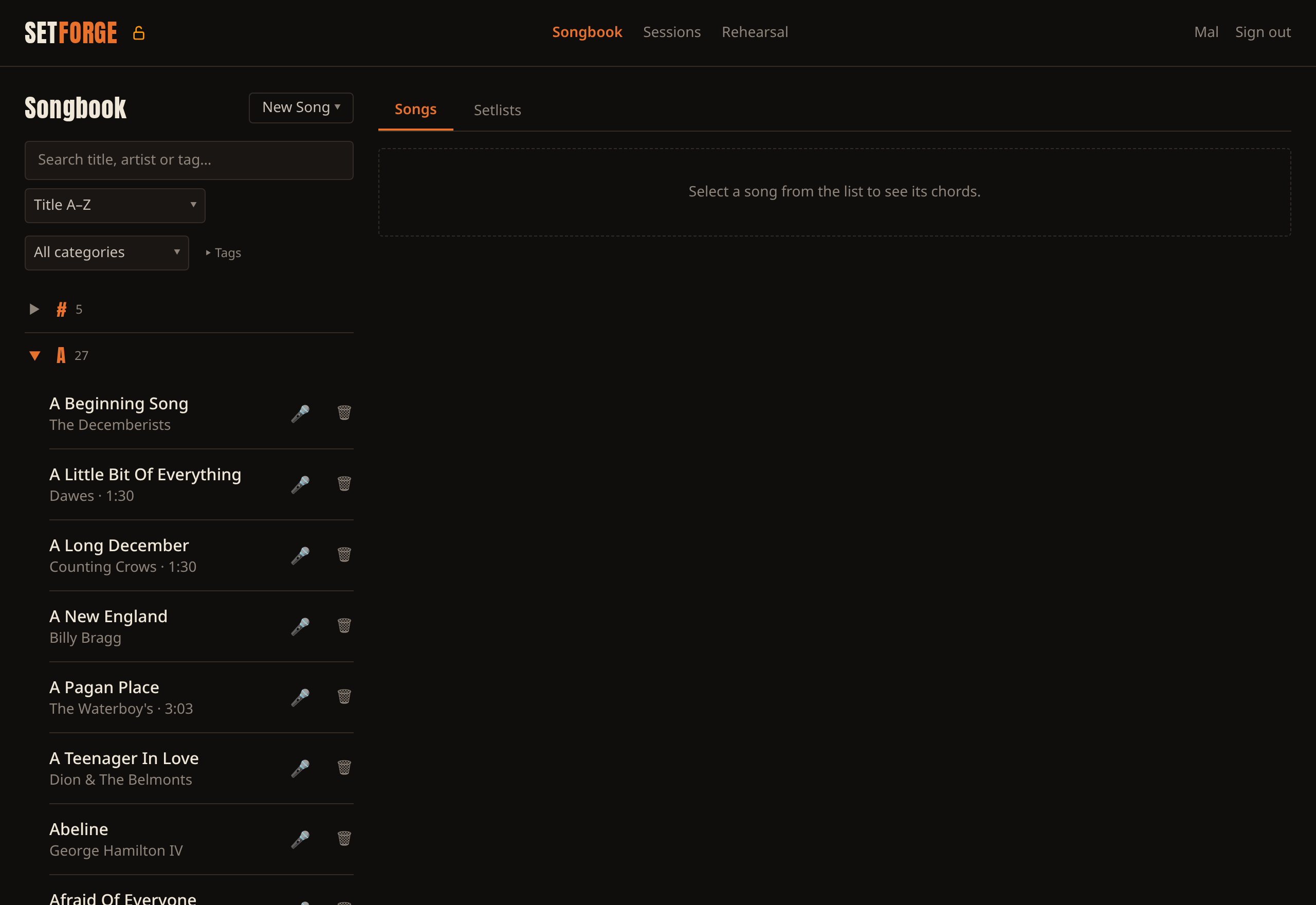Go to Sessions in top navigation
The height and width of the screenshot is (905, 1316).
click(x=671, y=32)
